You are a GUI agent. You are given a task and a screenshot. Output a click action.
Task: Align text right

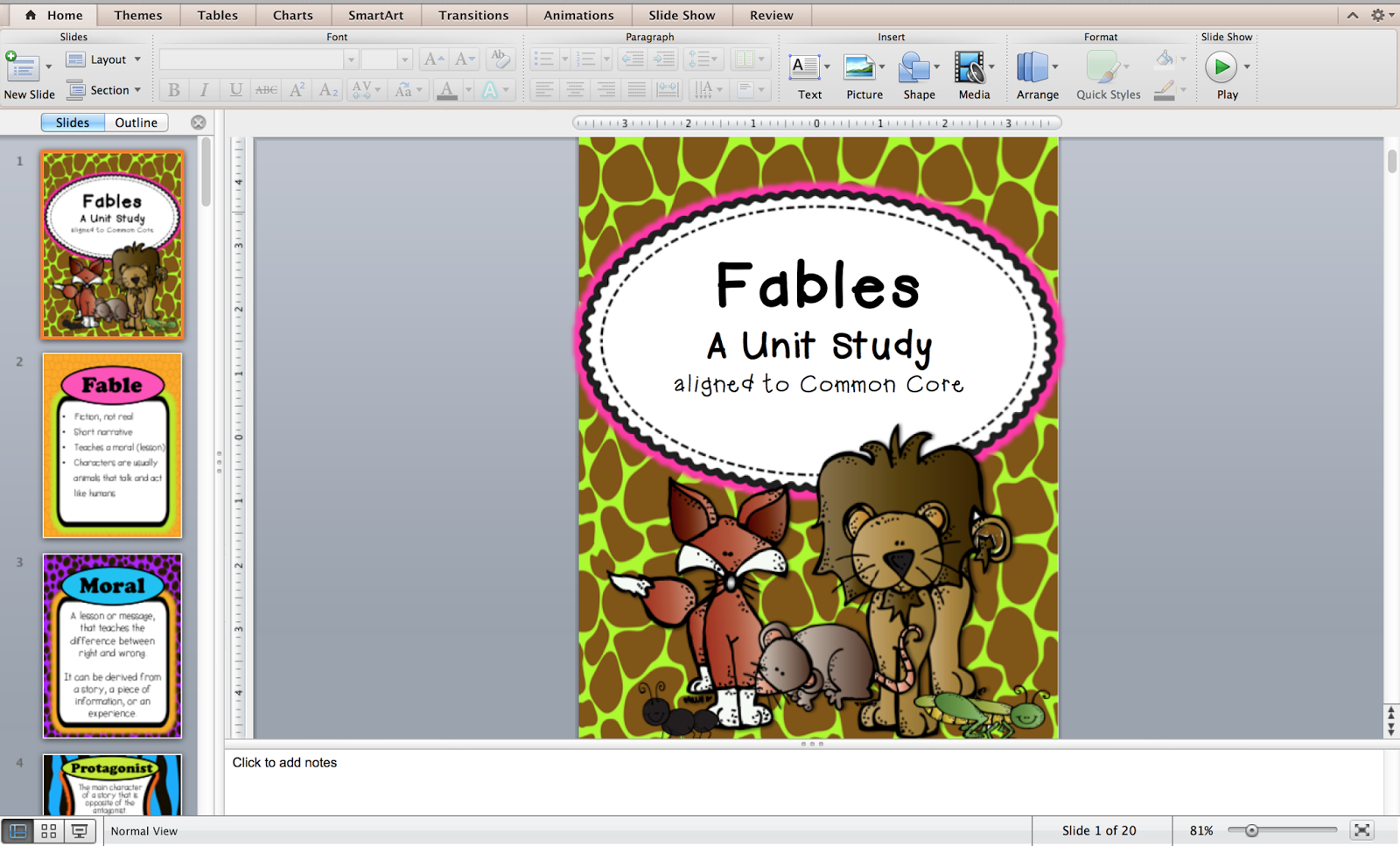(x=605, y=89)
